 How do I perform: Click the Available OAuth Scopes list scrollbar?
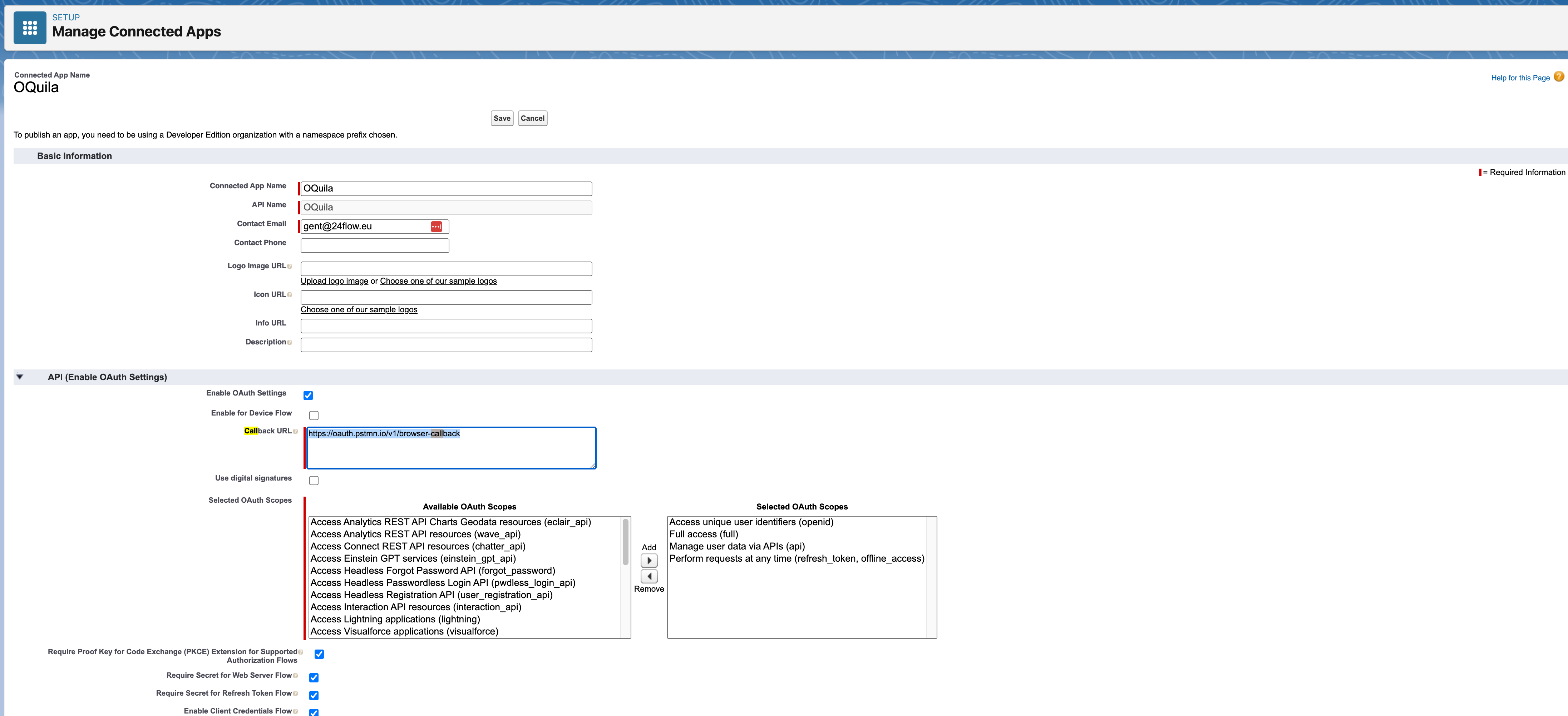(625, 541)
